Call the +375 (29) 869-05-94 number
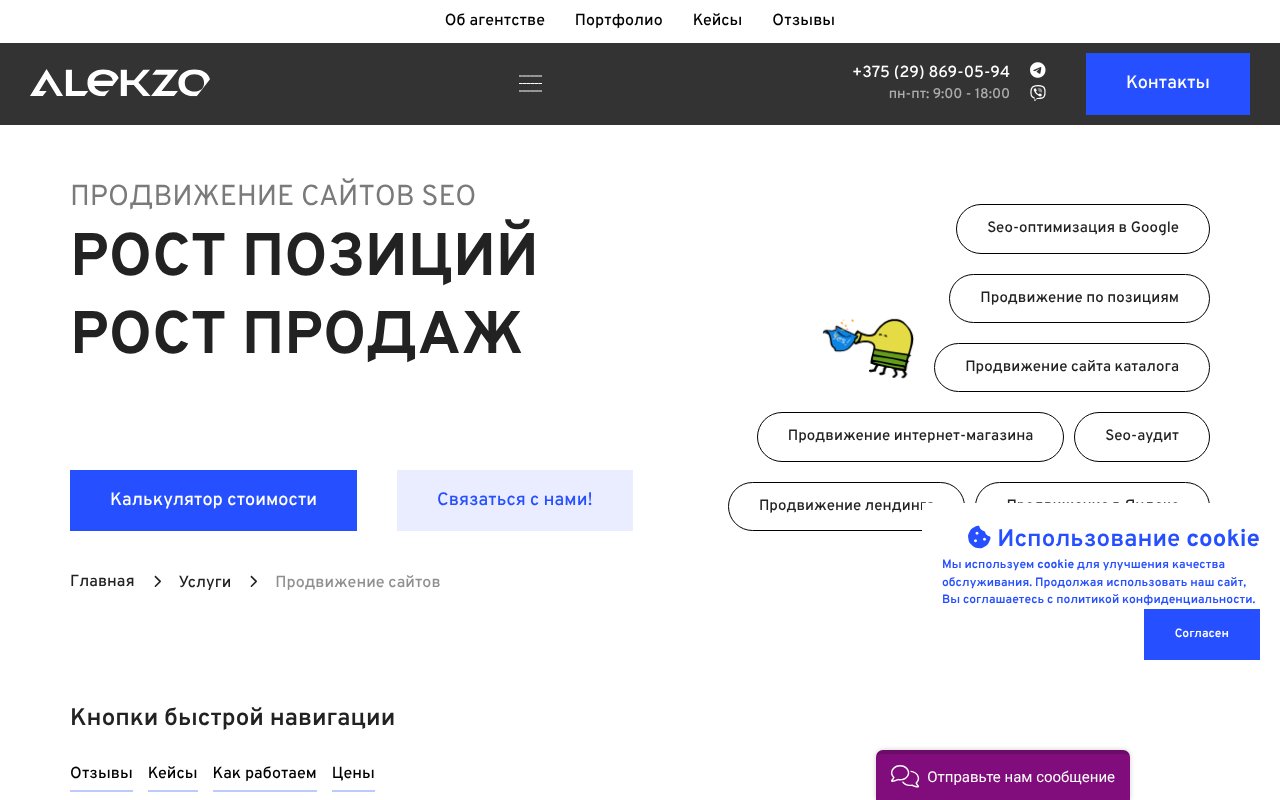 [930, 72]
